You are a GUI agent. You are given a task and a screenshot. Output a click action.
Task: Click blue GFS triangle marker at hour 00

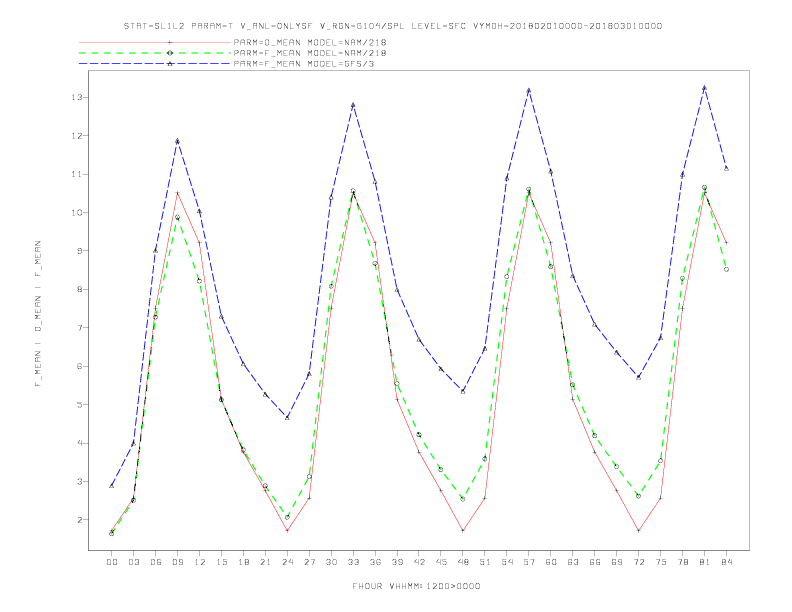tap(112, 486)
